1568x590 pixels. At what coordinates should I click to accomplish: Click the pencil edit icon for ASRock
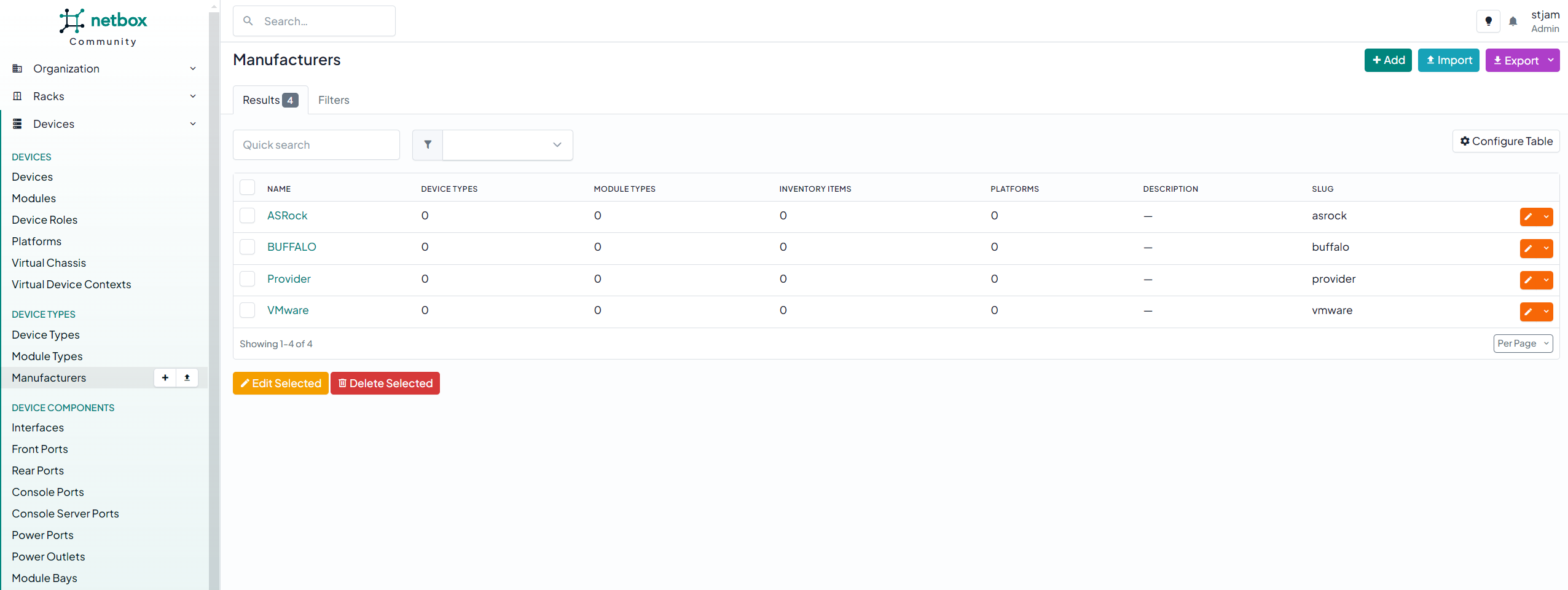click(1529, 216)
